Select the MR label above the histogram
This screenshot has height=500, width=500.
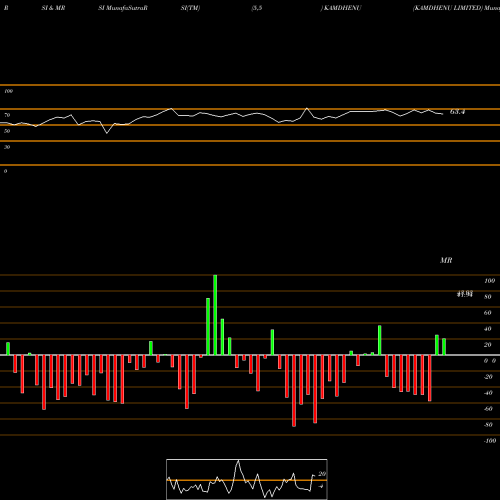click(x=446, y=260)
